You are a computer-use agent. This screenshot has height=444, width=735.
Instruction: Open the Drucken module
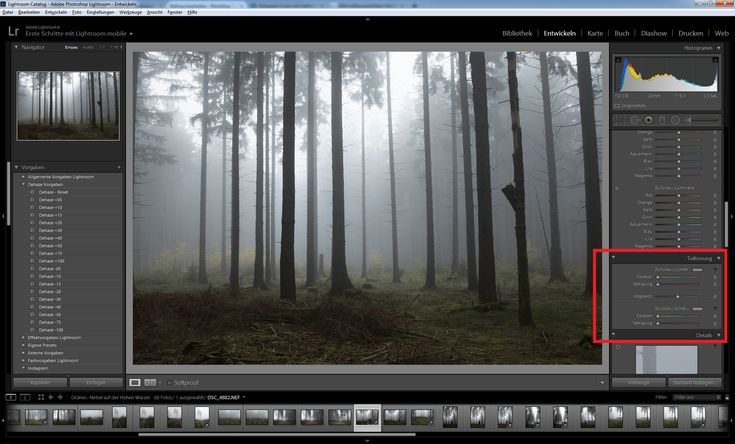(690, 33)
